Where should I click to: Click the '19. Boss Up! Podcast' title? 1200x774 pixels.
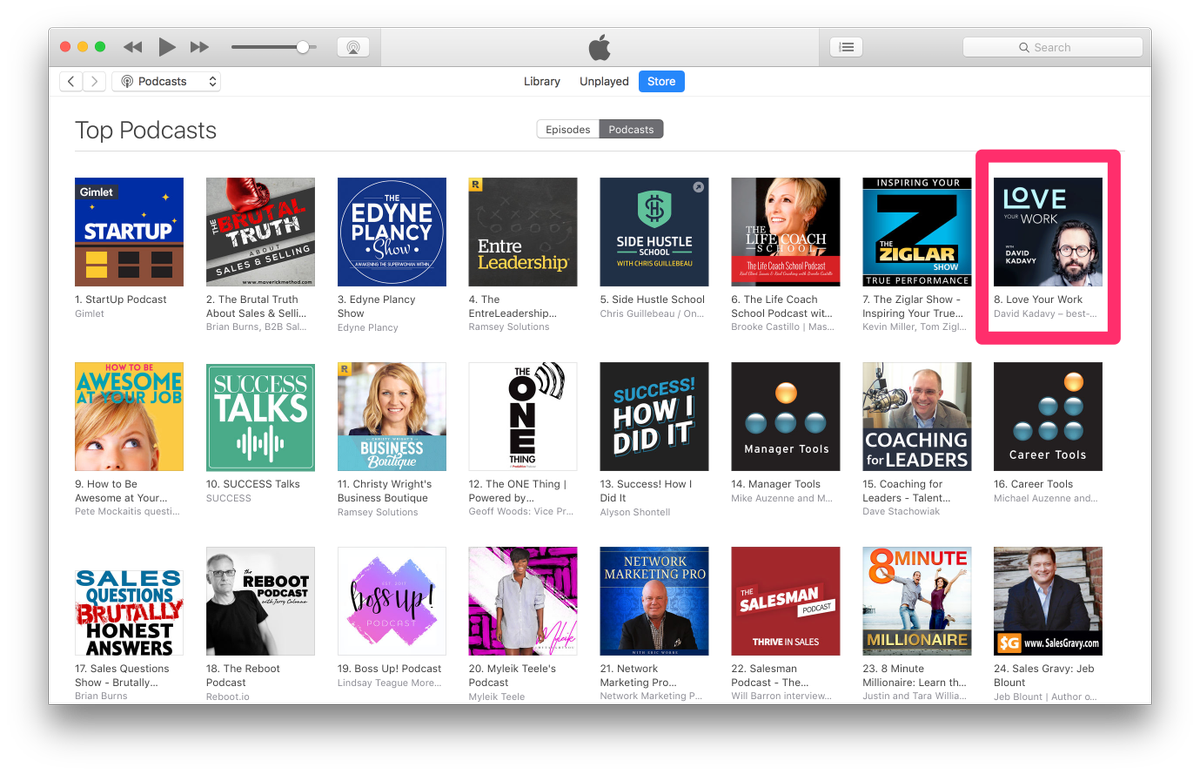tap(389, 668)
